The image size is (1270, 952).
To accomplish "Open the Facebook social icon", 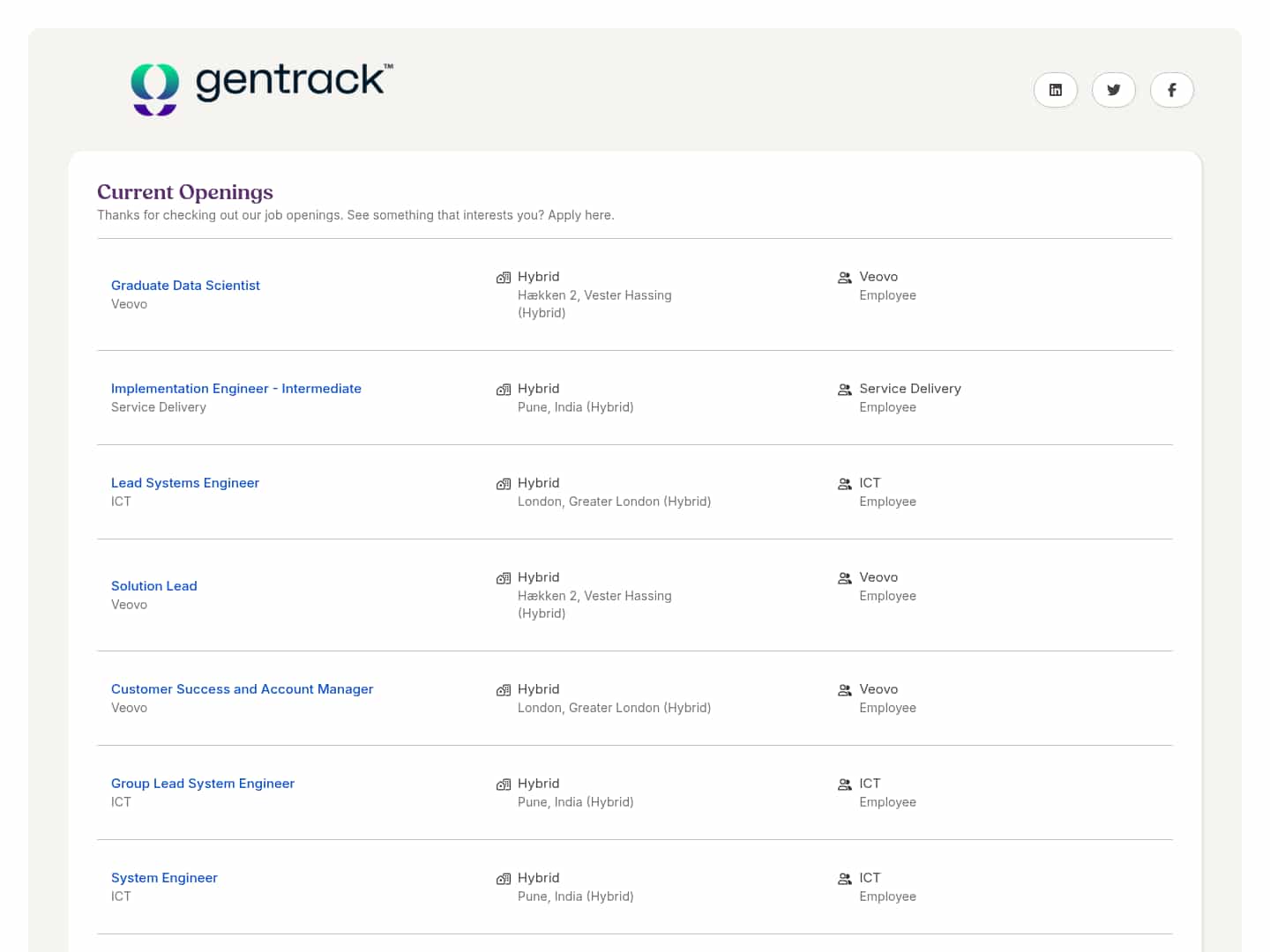I will 1171,90.
